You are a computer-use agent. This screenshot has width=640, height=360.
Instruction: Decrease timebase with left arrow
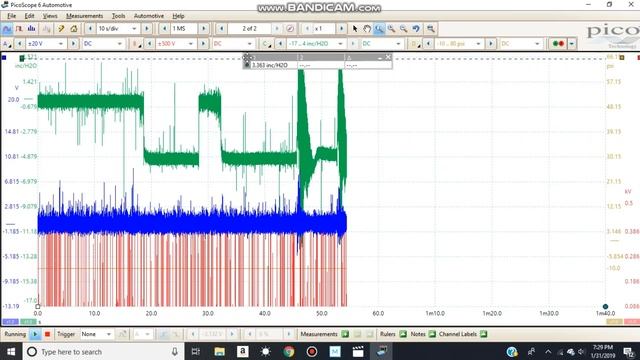[90, 29]
